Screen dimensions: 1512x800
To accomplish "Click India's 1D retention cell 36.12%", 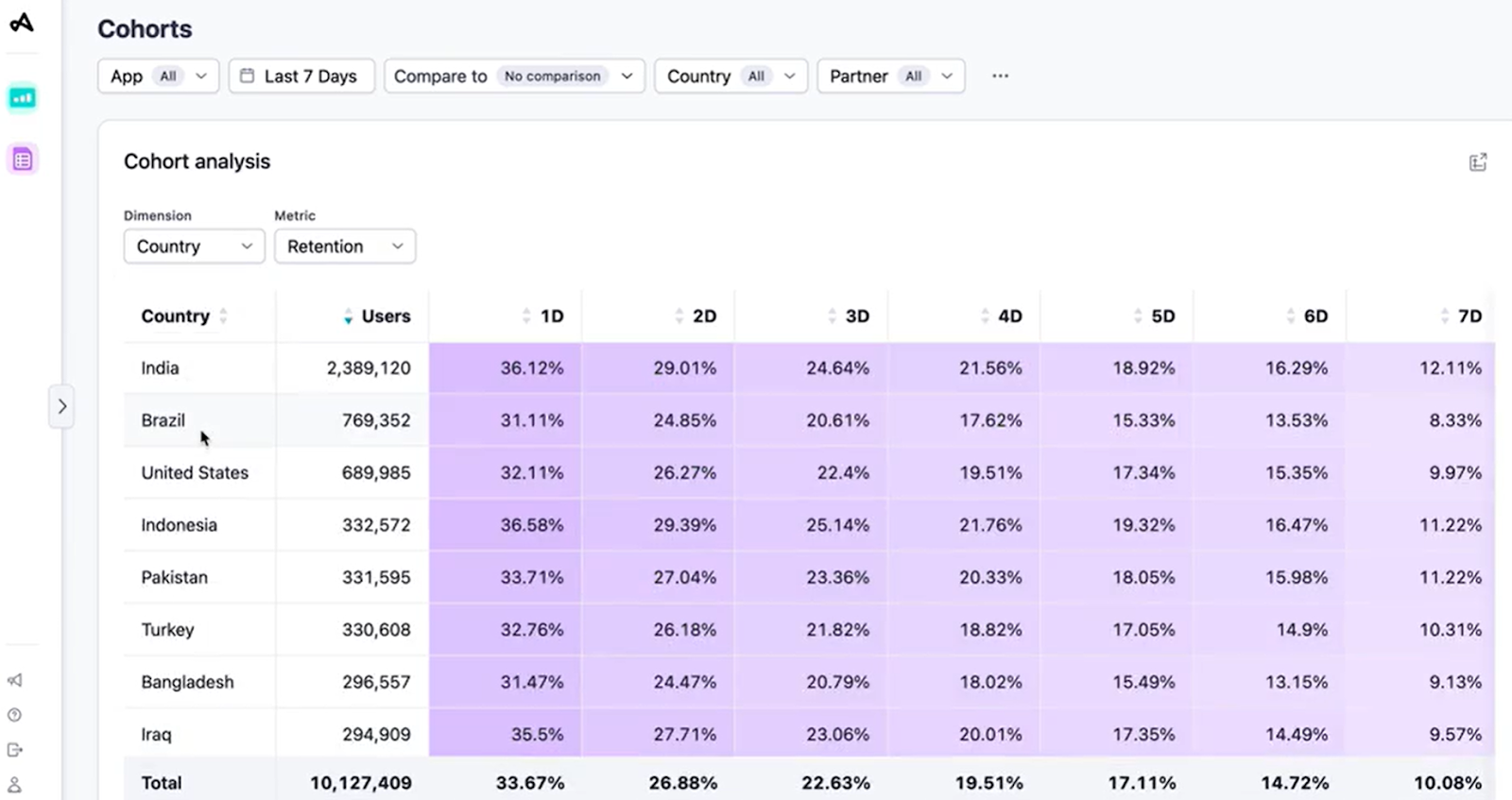I will point(531,368).
